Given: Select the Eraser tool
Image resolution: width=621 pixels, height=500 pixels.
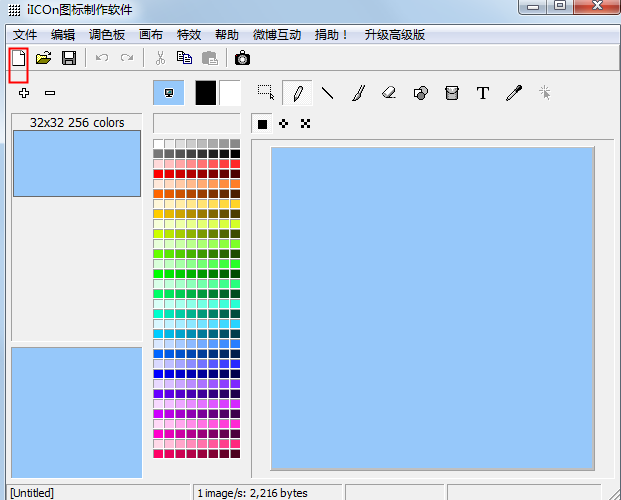Looking at the screenshot, I should tap(389, 93).
